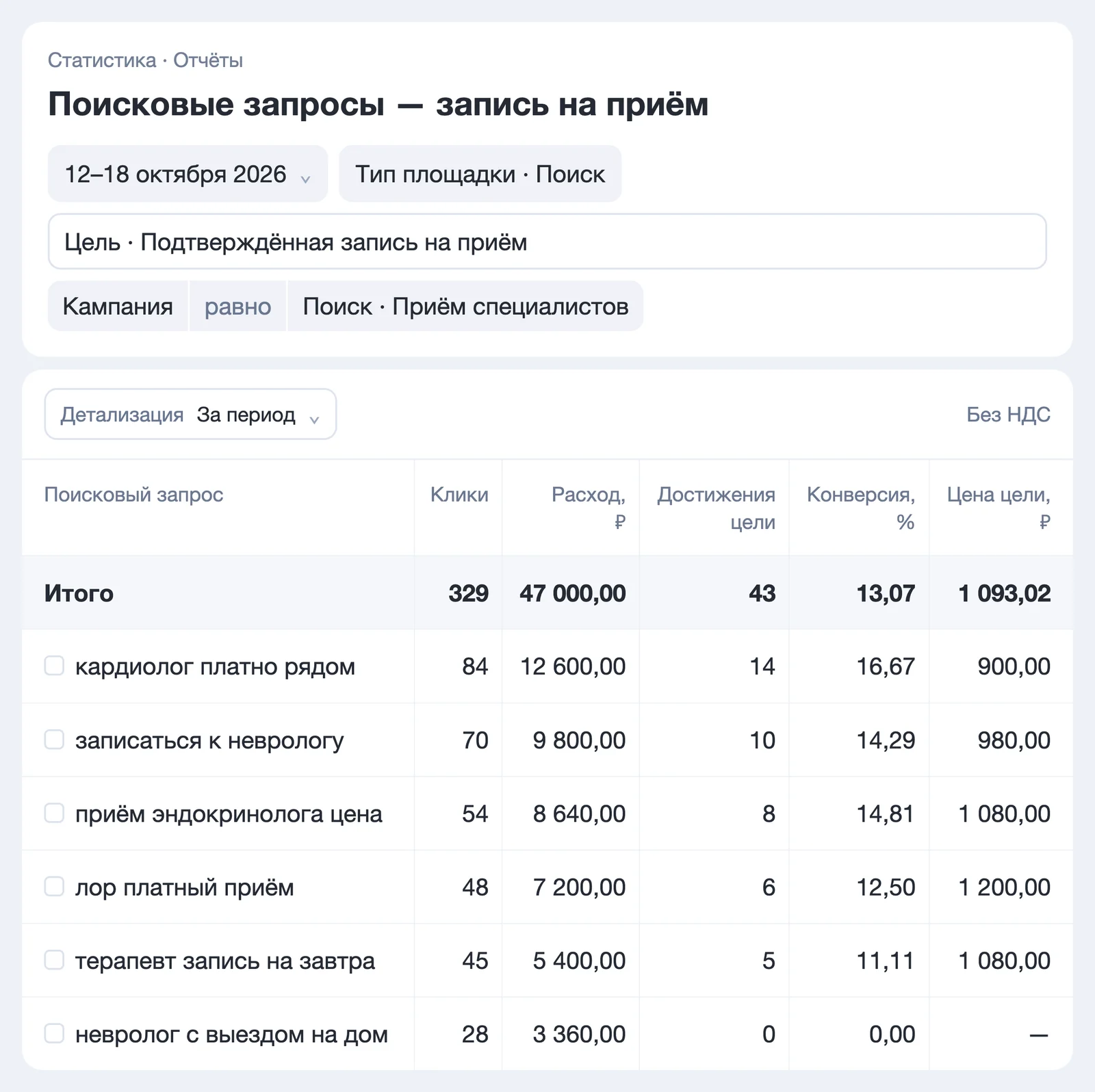This screenshot has height=1092, width=1095.
Task: Click the conversion cell '14,29'
Action: click(886, 740)
